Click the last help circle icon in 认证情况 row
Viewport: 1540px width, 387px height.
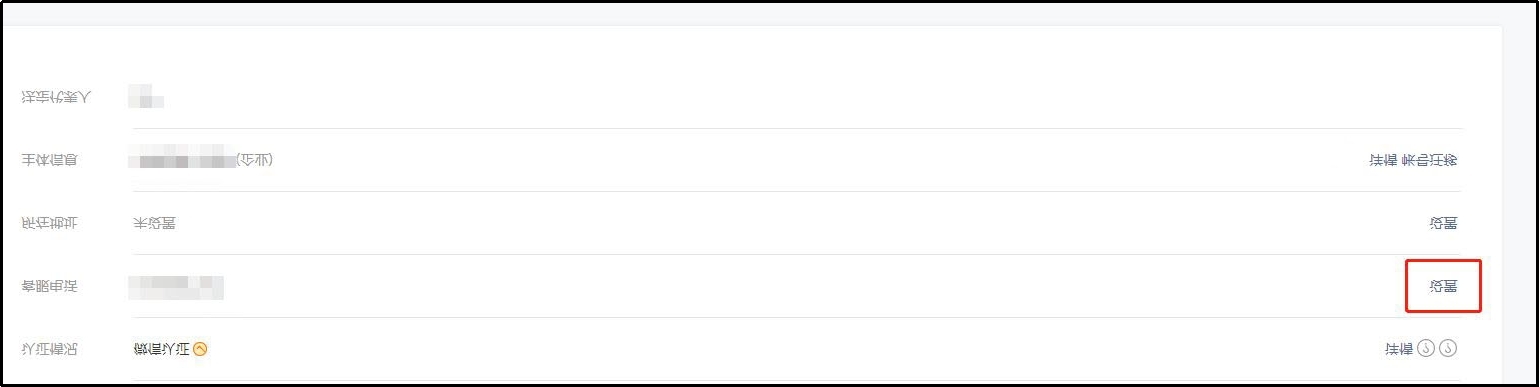point(1448,349)
